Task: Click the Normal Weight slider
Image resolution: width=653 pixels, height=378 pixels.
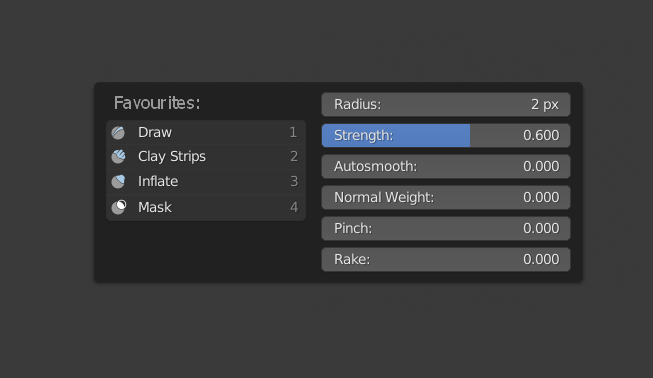Action: coord(446,197)
